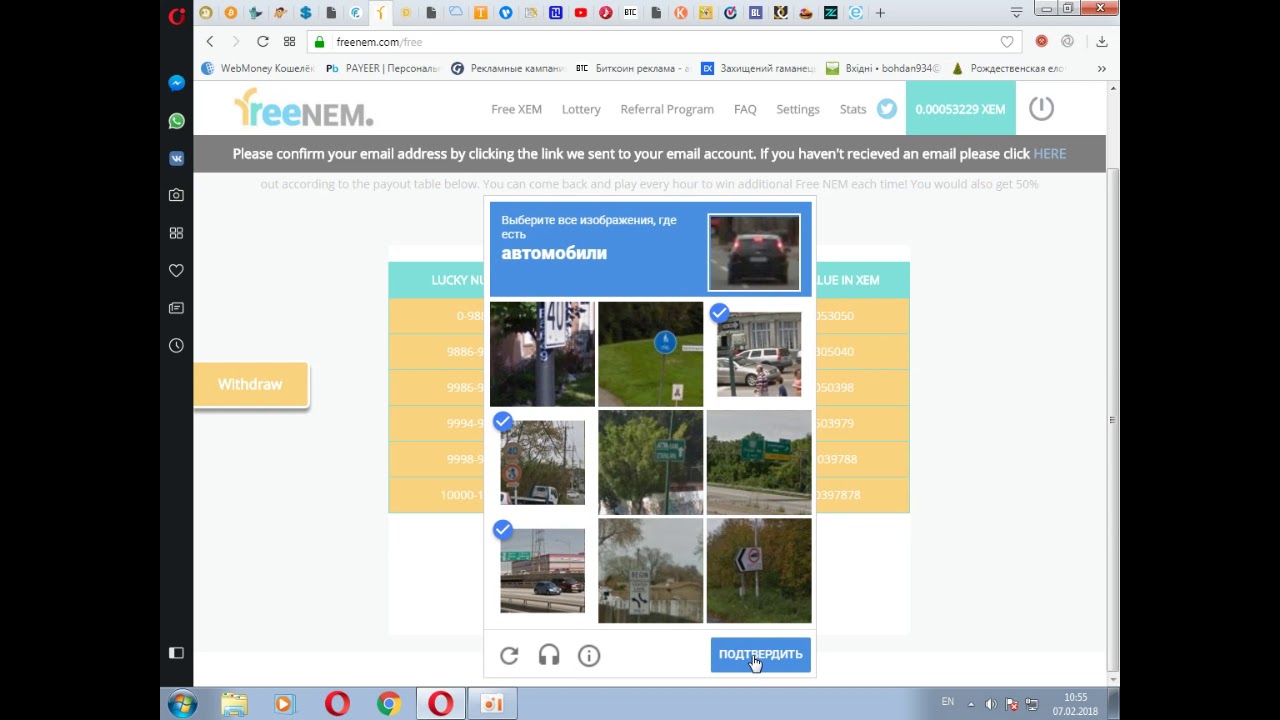
Task: Open the WebMoney Кошелёк bookmark
Action: point(258,68)
